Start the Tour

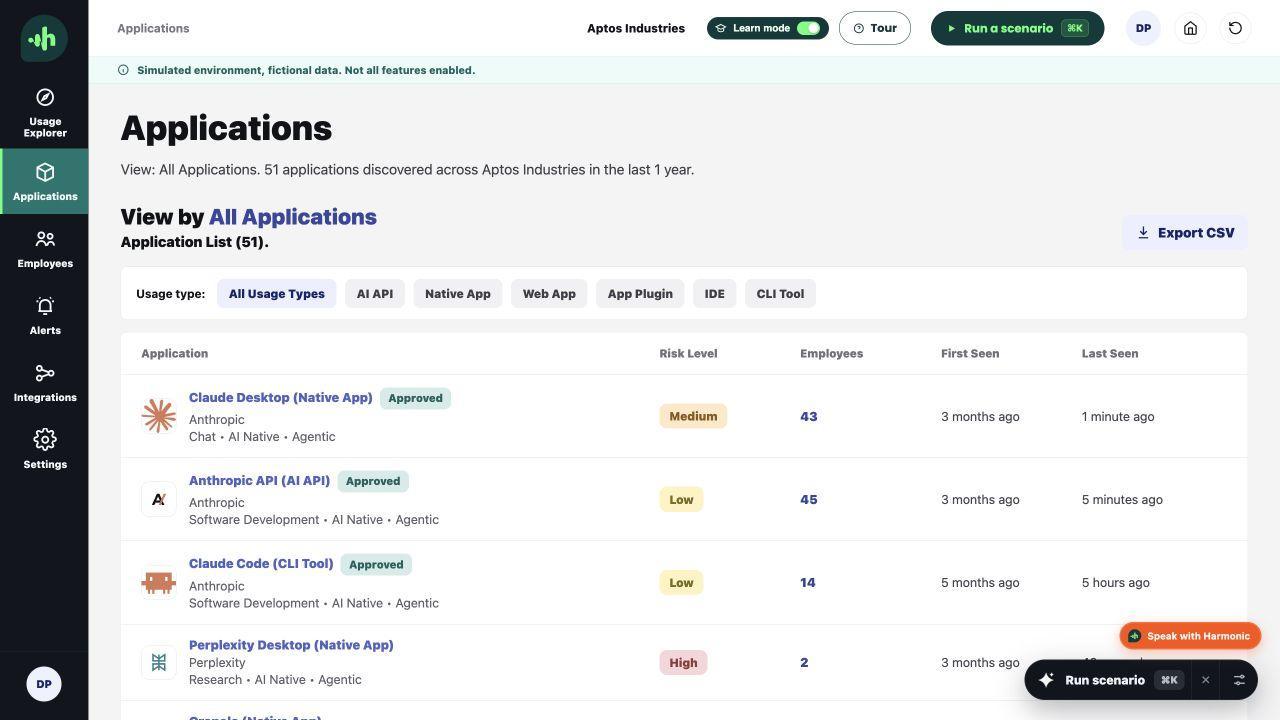(875, 28)
